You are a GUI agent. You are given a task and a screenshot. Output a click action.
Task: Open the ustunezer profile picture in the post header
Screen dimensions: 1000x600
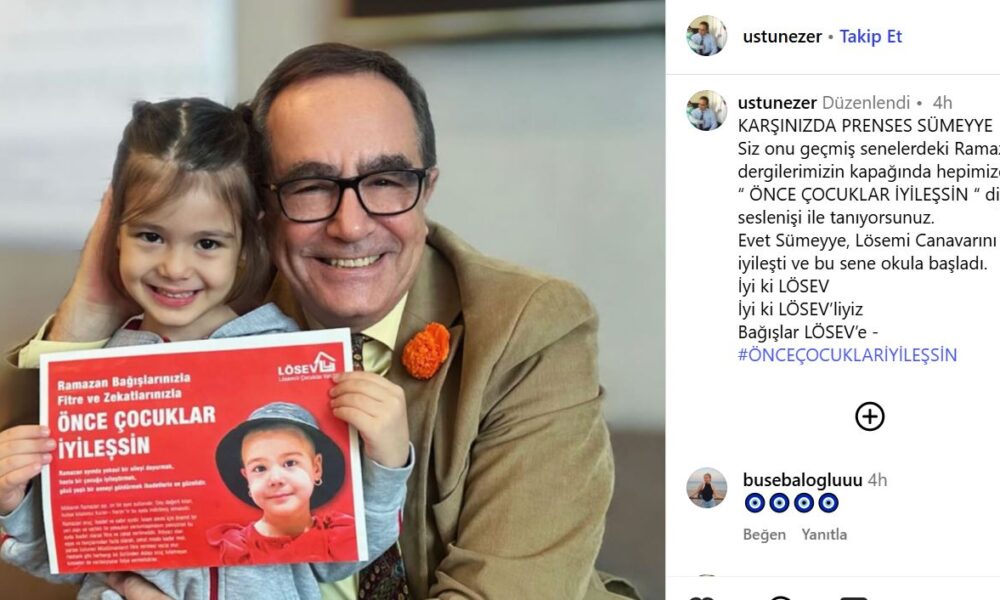click(x=707, y=36)
